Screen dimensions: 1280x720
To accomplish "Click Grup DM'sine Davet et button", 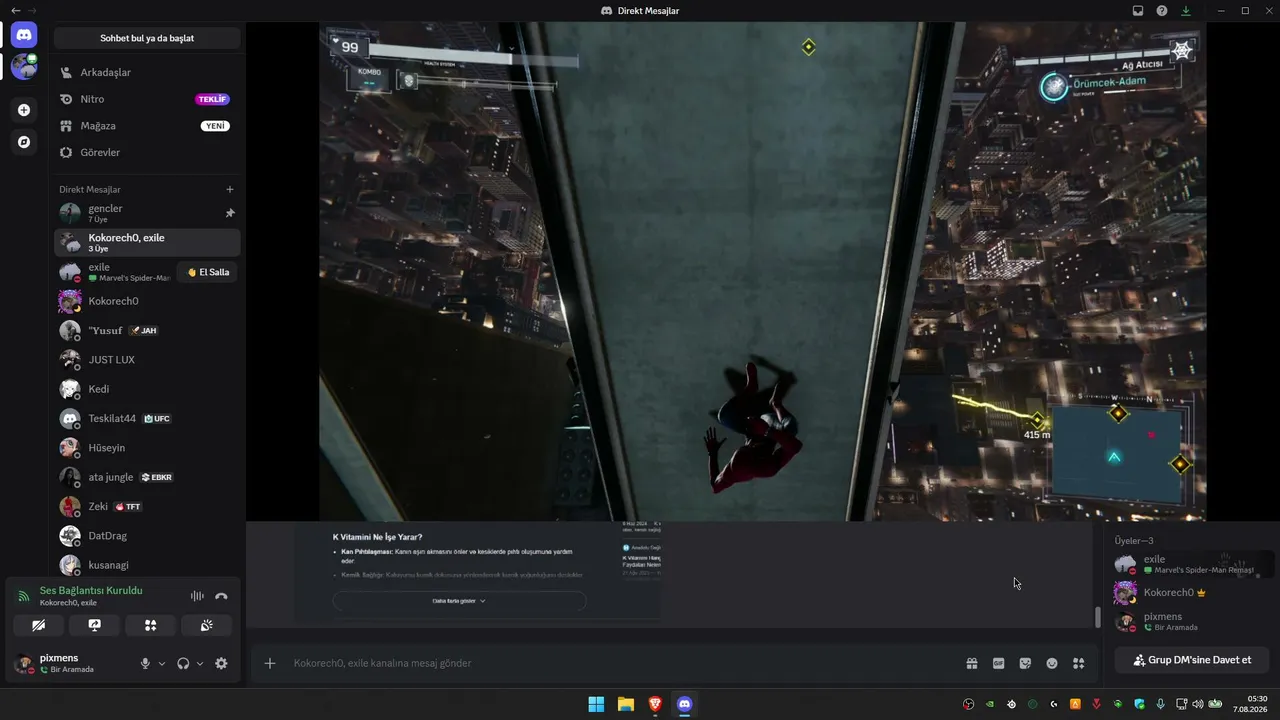I will point(1192,660).
